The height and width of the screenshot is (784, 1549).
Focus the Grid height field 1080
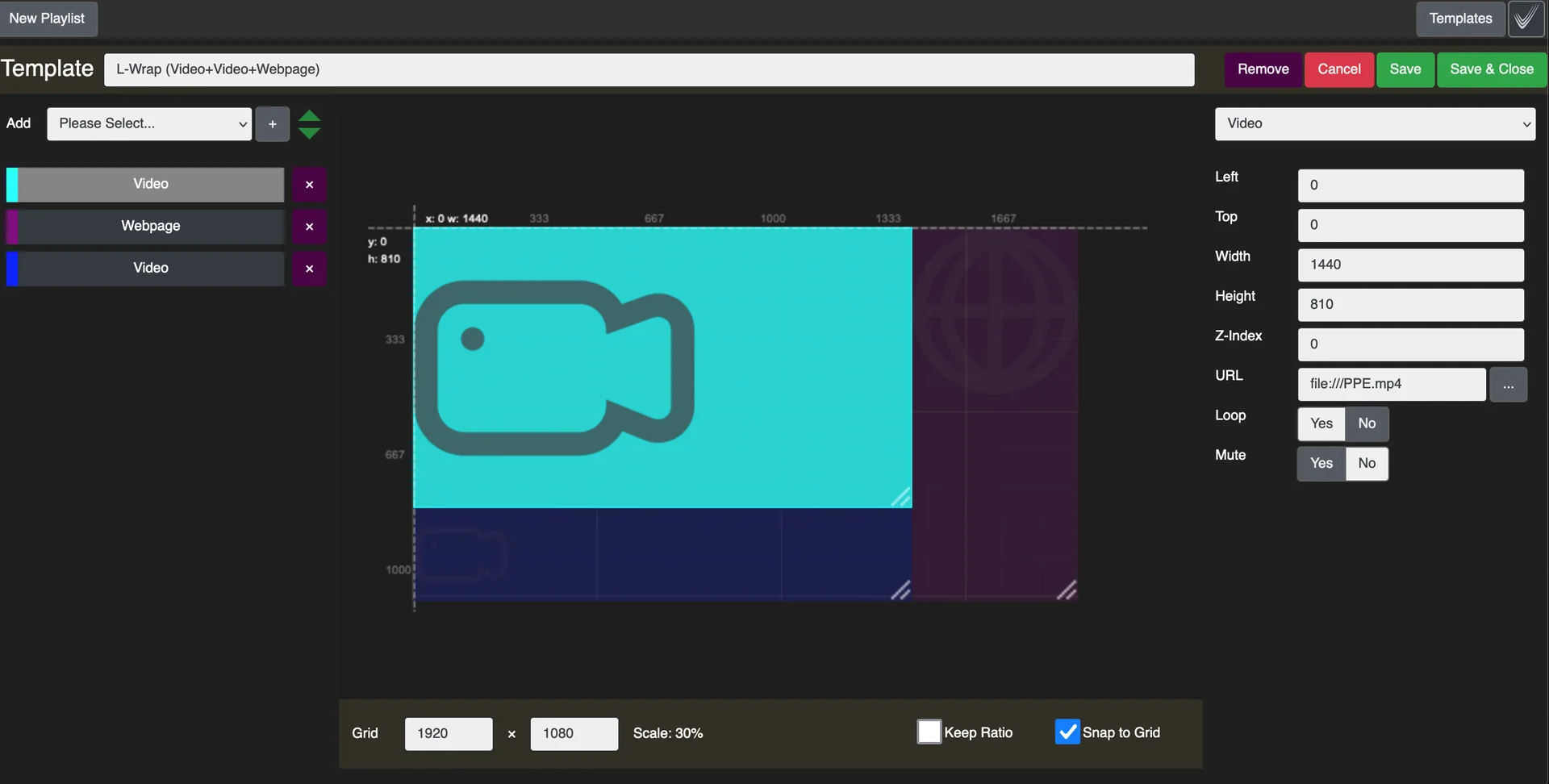pos(574,734)
